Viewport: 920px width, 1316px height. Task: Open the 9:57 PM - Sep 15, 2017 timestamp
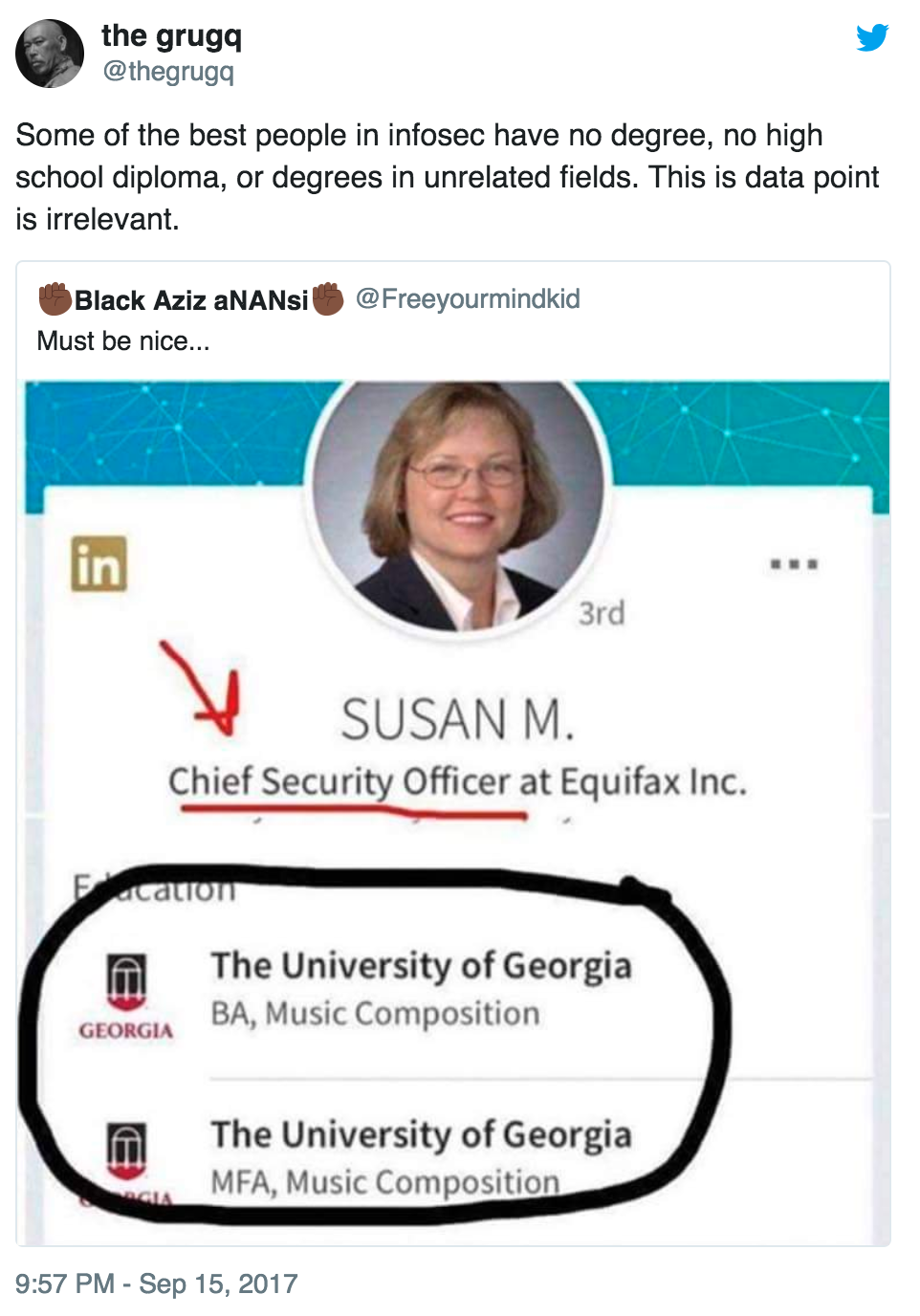coord(157,1283)
